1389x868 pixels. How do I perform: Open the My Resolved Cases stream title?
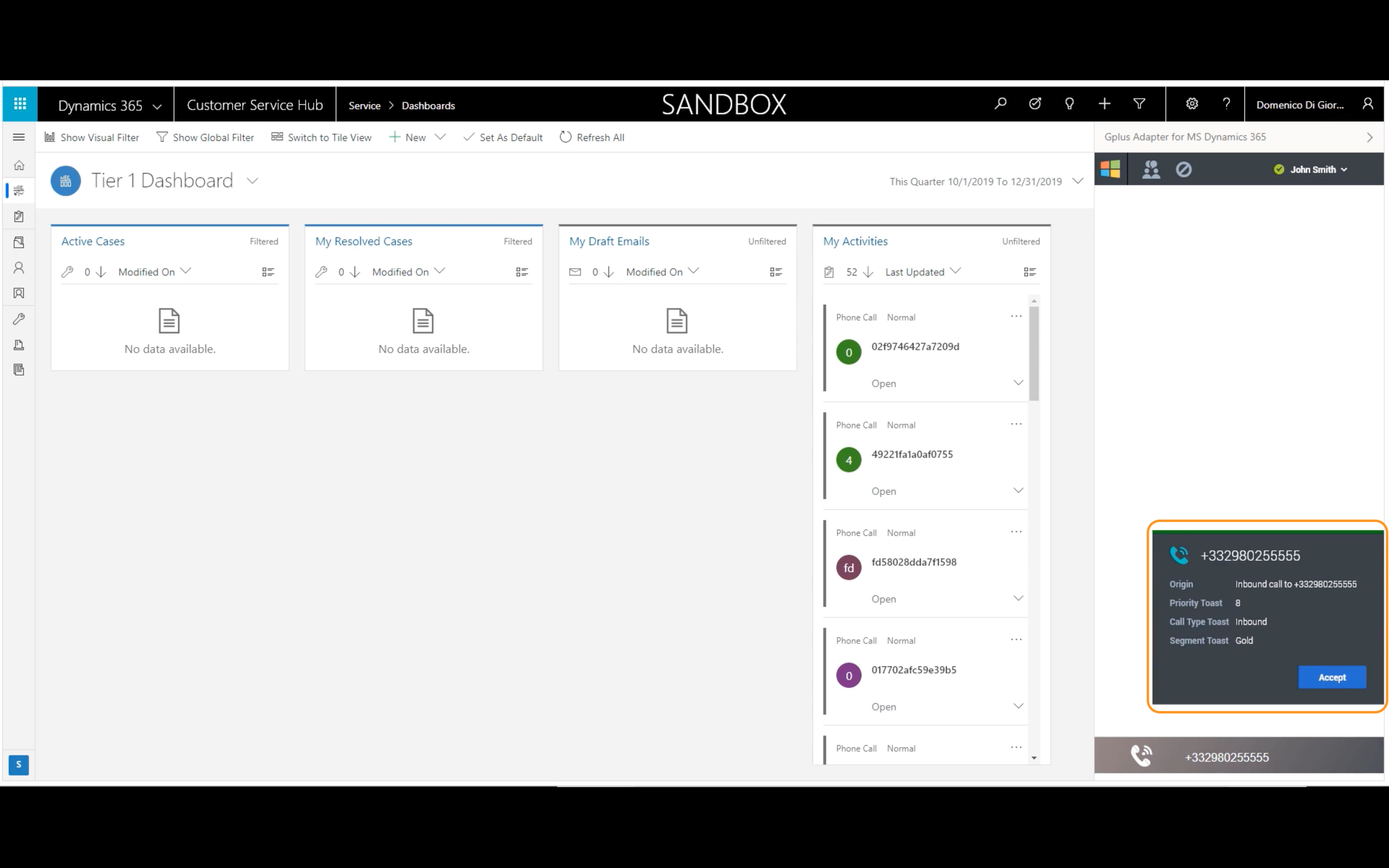(x=364, y=241)
